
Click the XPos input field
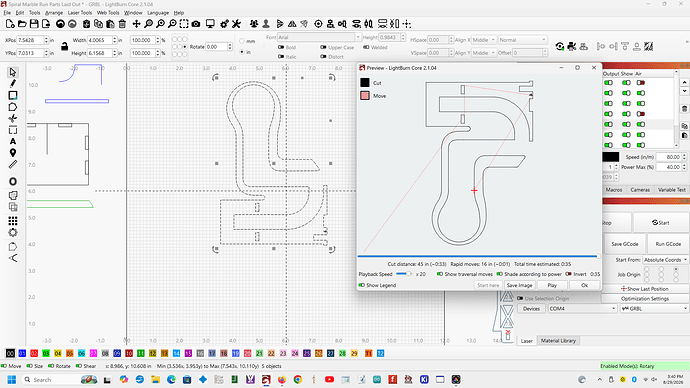30,40
